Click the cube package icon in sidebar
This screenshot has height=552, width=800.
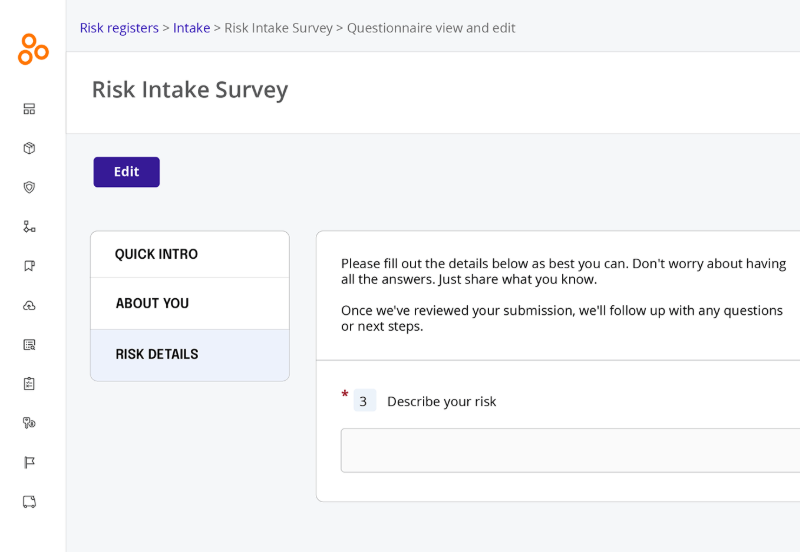point(29,148)
